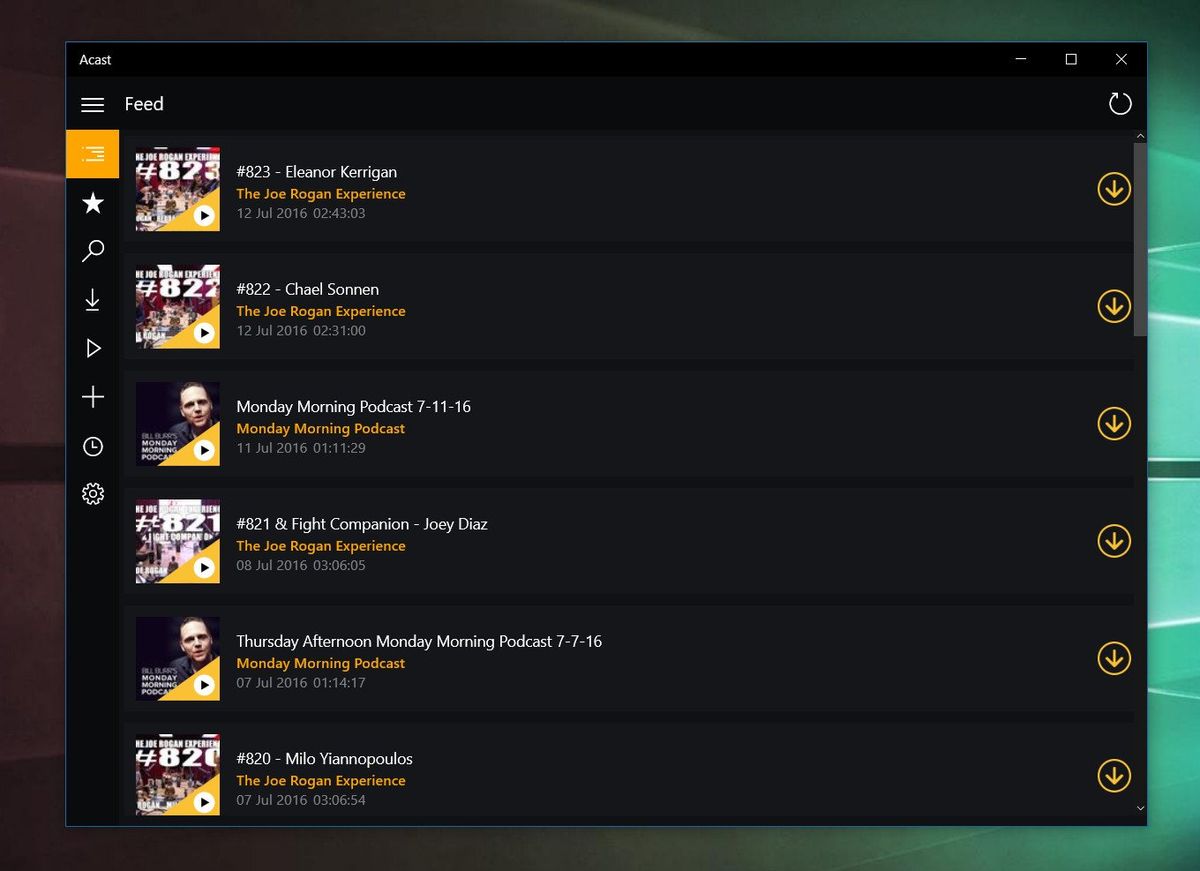Open show link under #823 - Eleanor Kerrigan
This screenshot has height=871, width=1200.
pos(321,194)
